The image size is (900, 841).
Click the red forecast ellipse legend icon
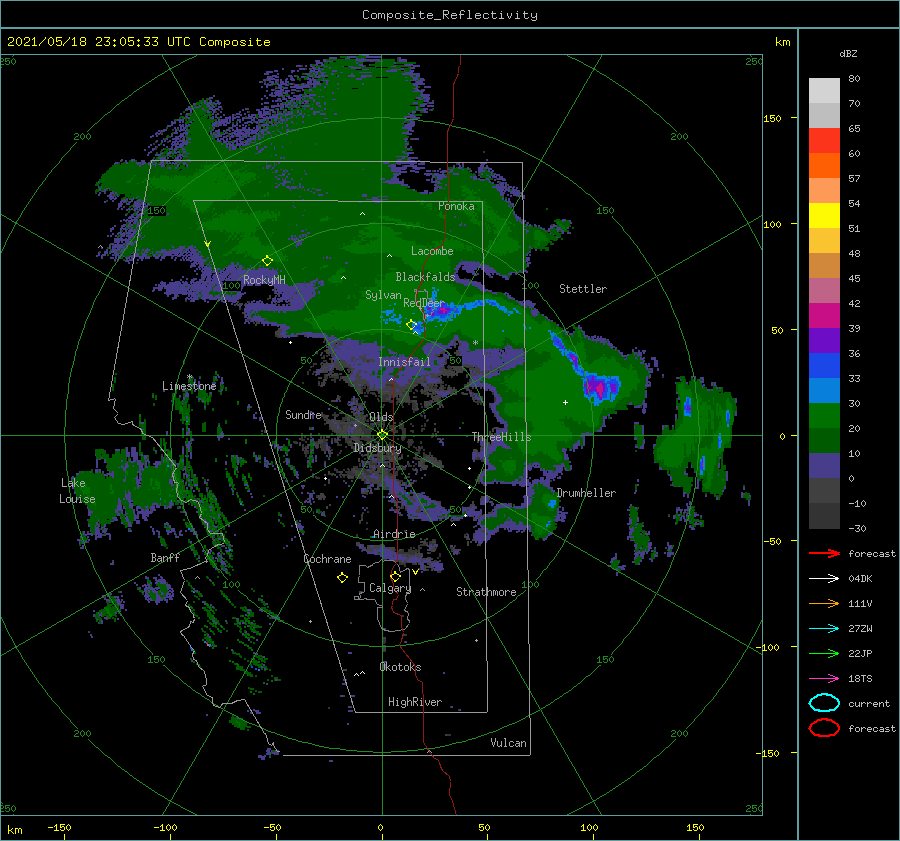pos(824,728)
